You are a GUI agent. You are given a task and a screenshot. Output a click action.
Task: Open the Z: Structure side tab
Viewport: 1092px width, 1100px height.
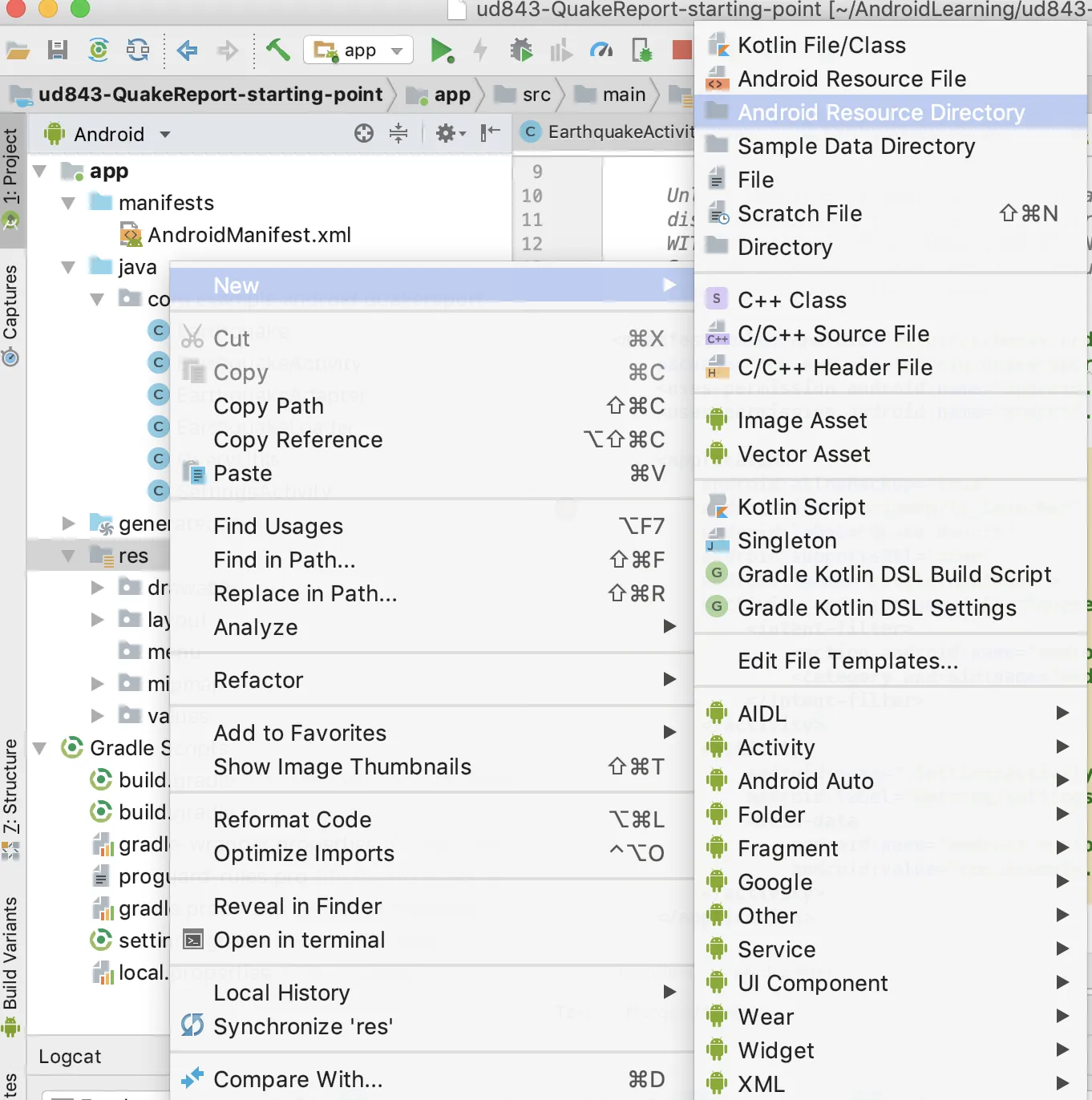coord(10,799)
